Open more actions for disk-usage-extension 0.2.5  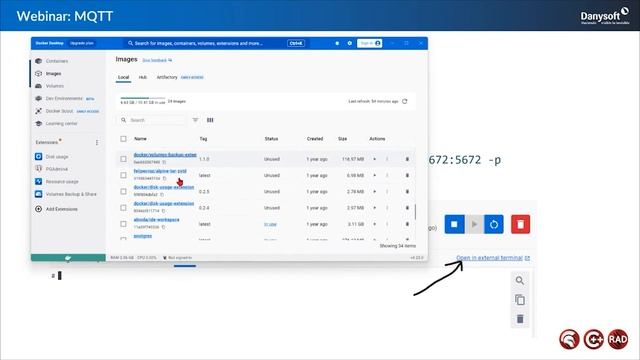point(387,192)
